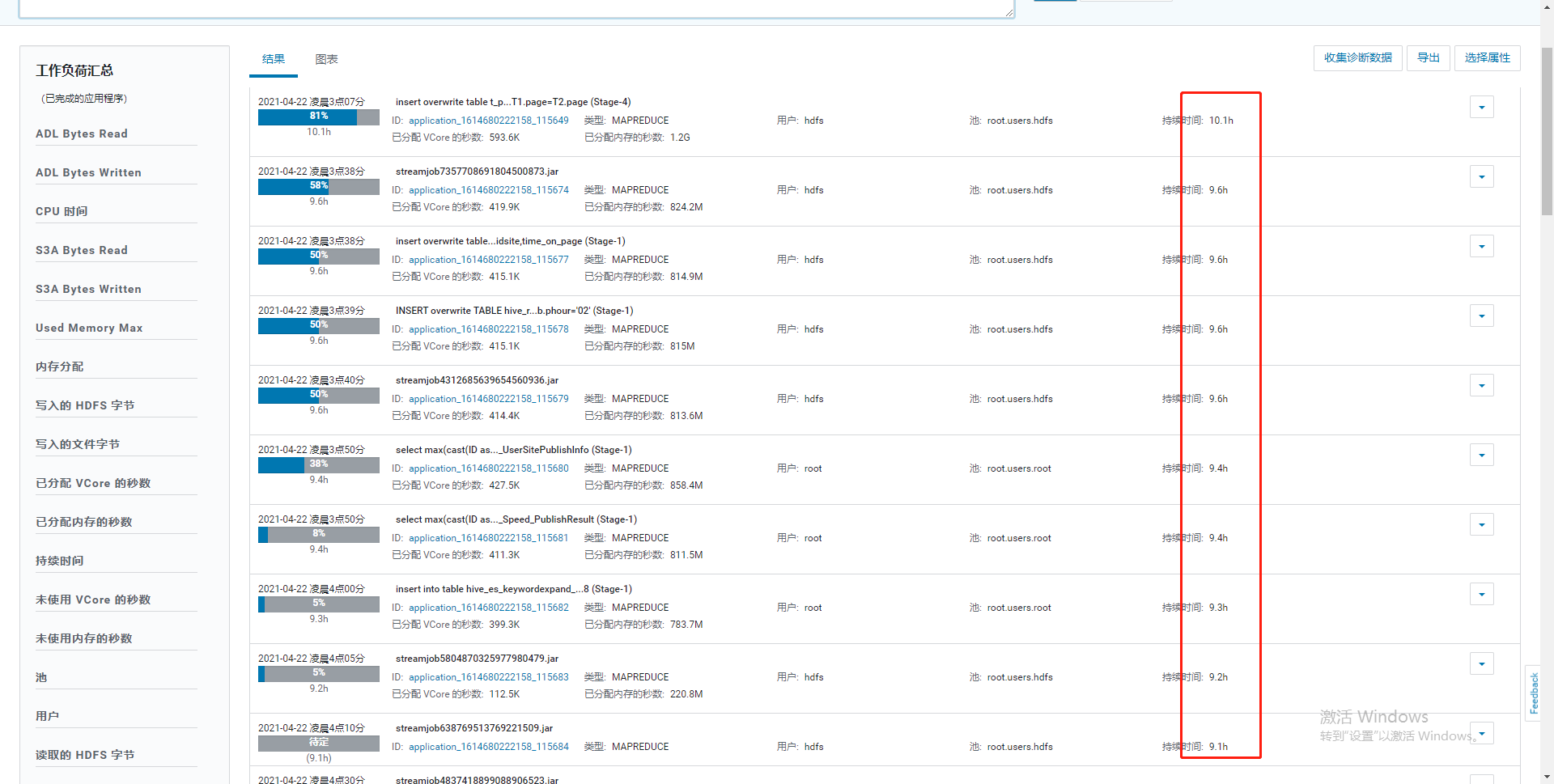Image resolution: width=1554 pixels, height=784 pixels.
Task: Open link application_1614680222158_115677
Action: pos(488,260)
